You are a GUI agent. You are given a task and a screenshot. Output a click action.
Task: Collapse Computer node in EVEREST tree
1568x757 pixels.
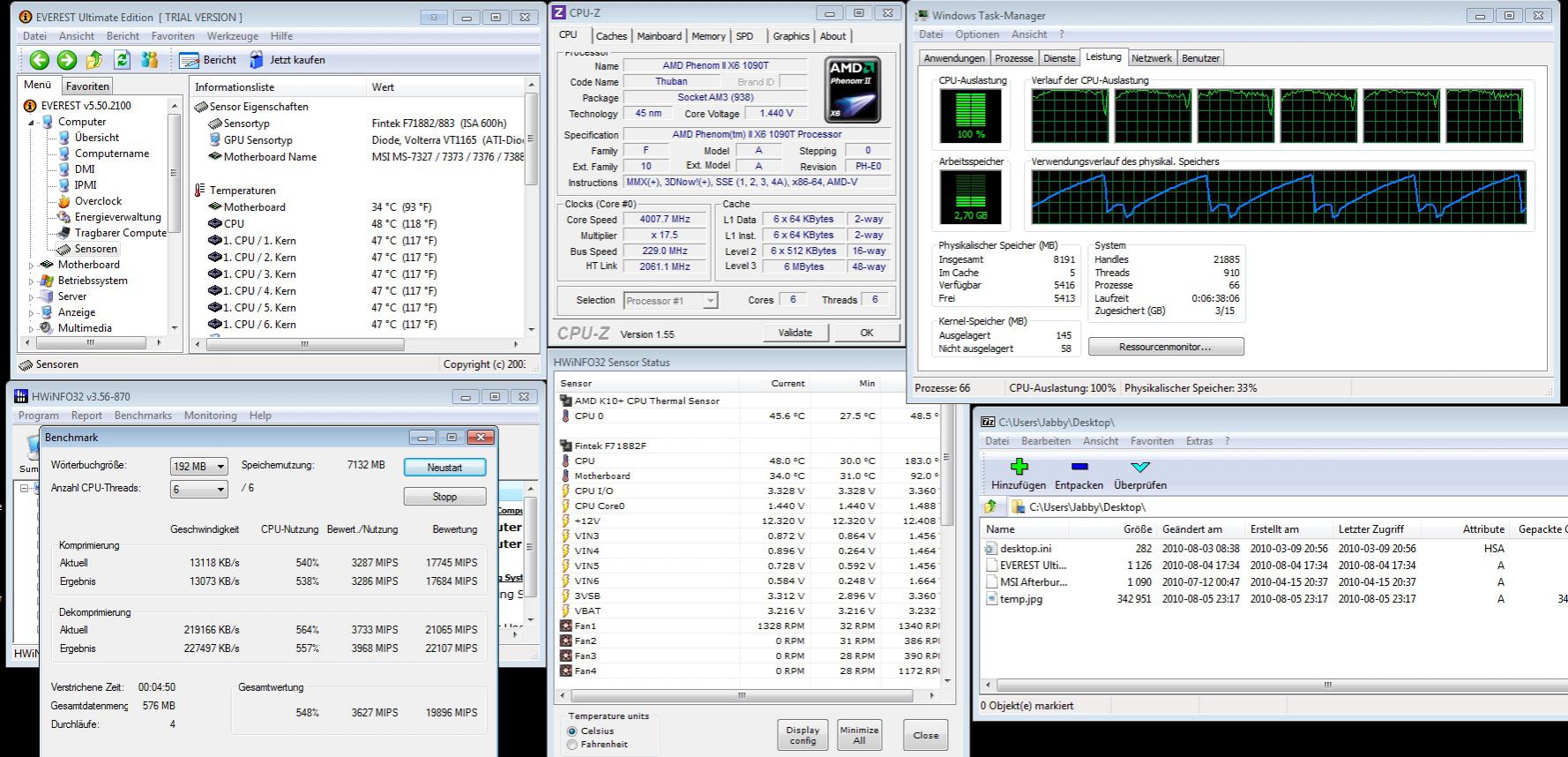click(x=32, y=123)
